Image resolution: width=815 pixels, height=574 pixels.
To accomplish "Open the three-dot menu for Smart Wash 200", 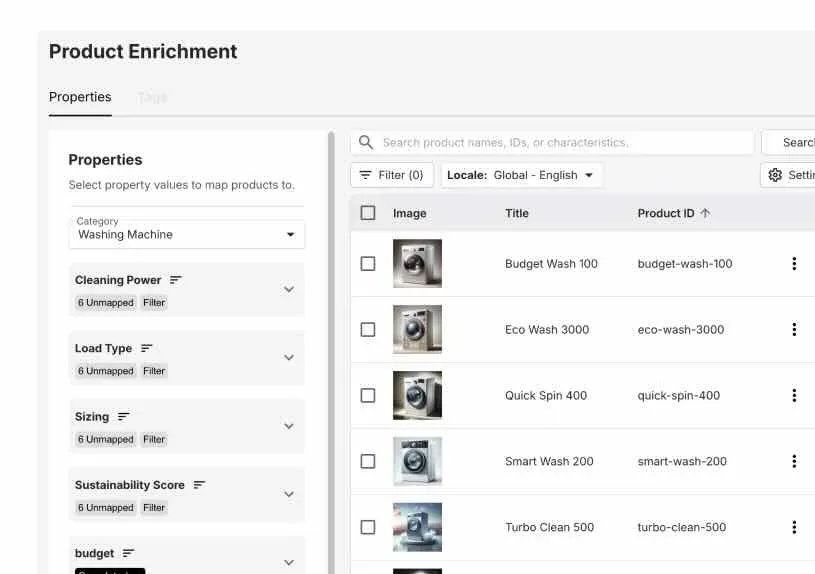I will 794,461.
